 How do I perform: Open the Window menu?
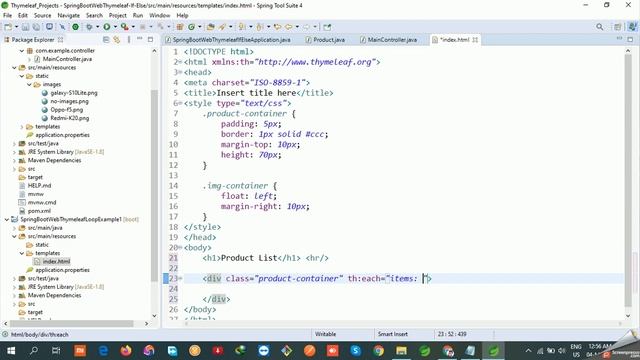(160, 15)
